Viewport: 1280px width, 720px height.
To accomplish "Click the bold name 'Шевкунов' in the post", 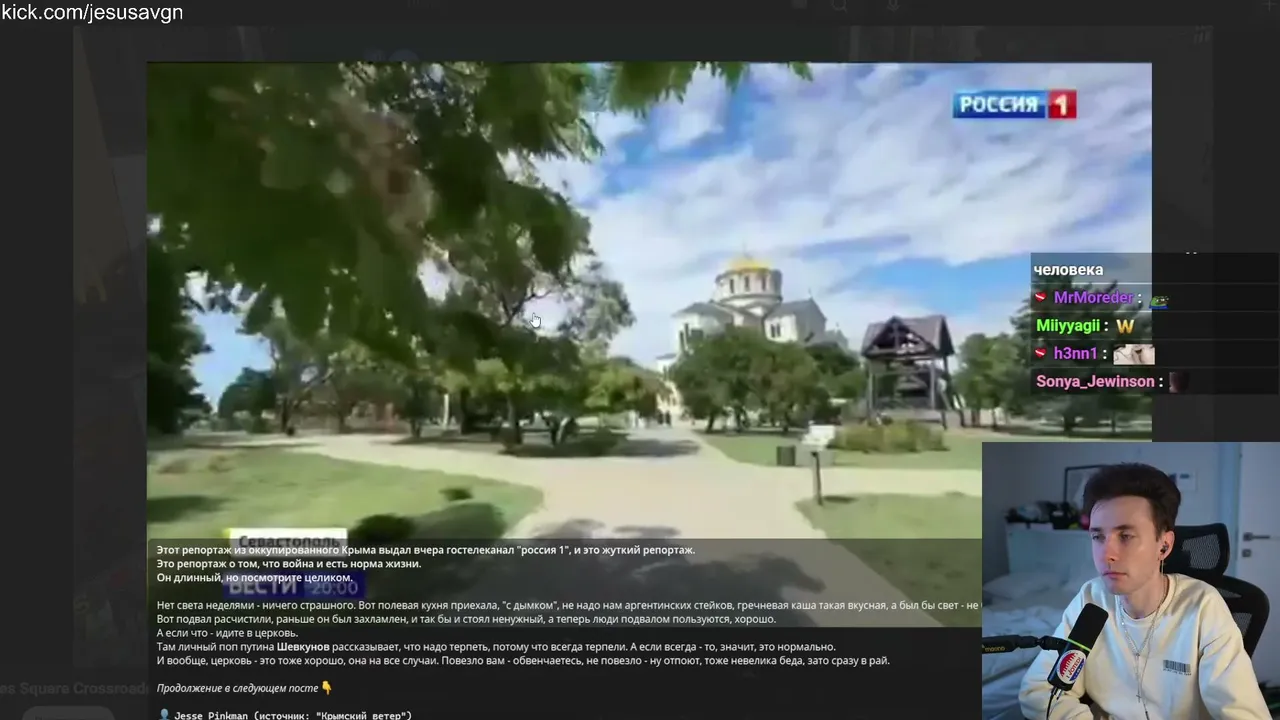I will [x=304, y=647].
